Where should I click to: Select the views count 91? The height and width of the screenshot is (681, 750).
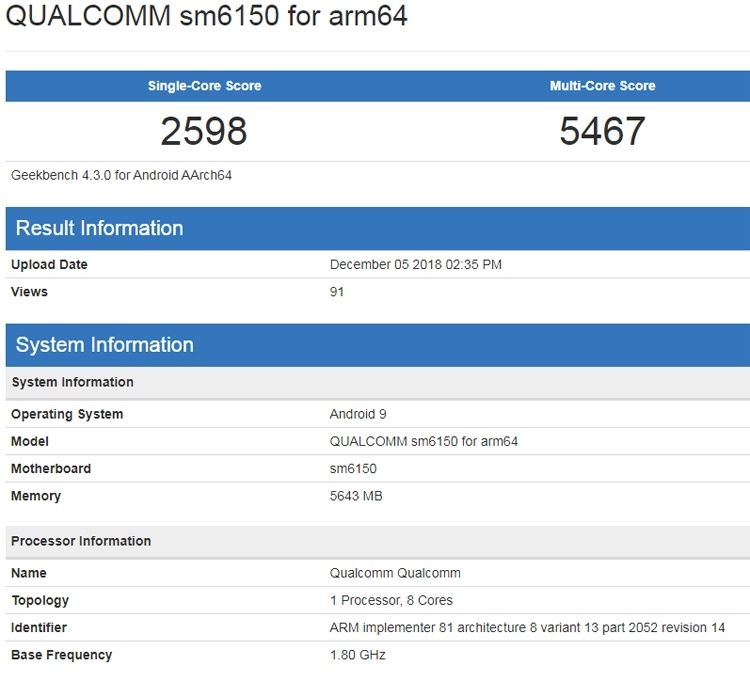click(x=337, y=292)
